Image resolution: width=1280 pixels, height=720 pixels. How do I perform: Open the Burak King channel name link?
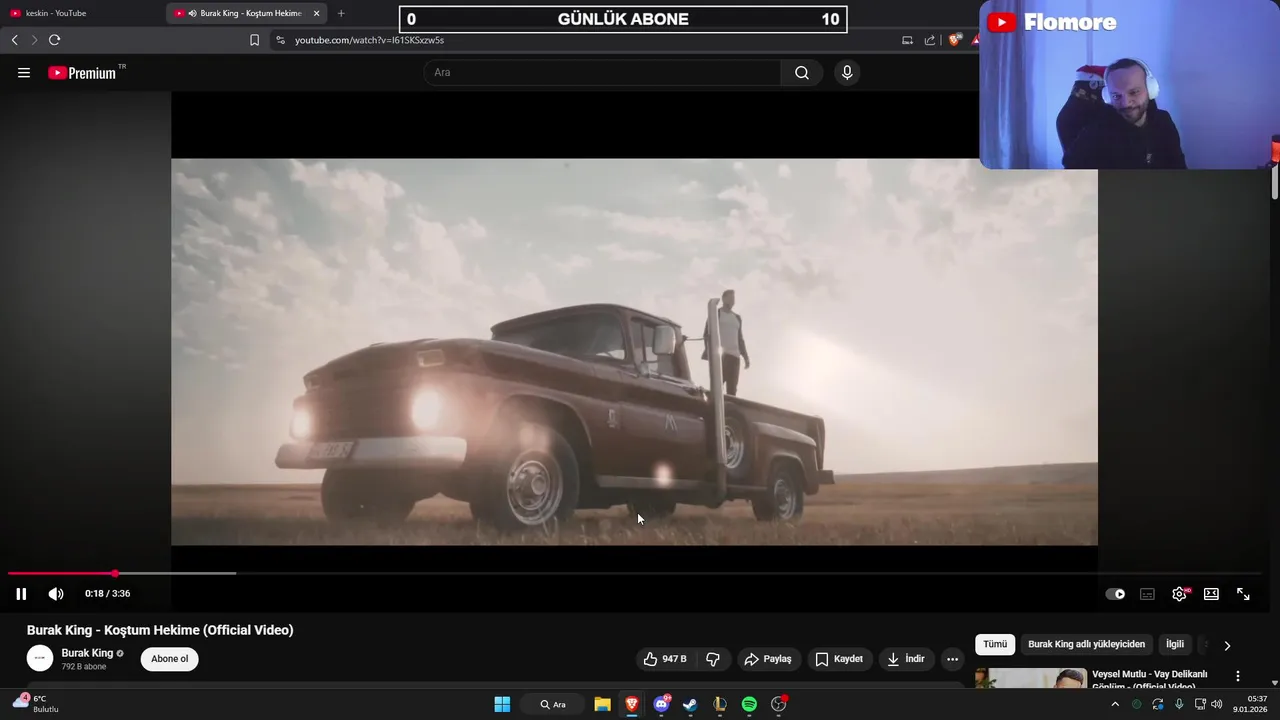tap(87, 653)
